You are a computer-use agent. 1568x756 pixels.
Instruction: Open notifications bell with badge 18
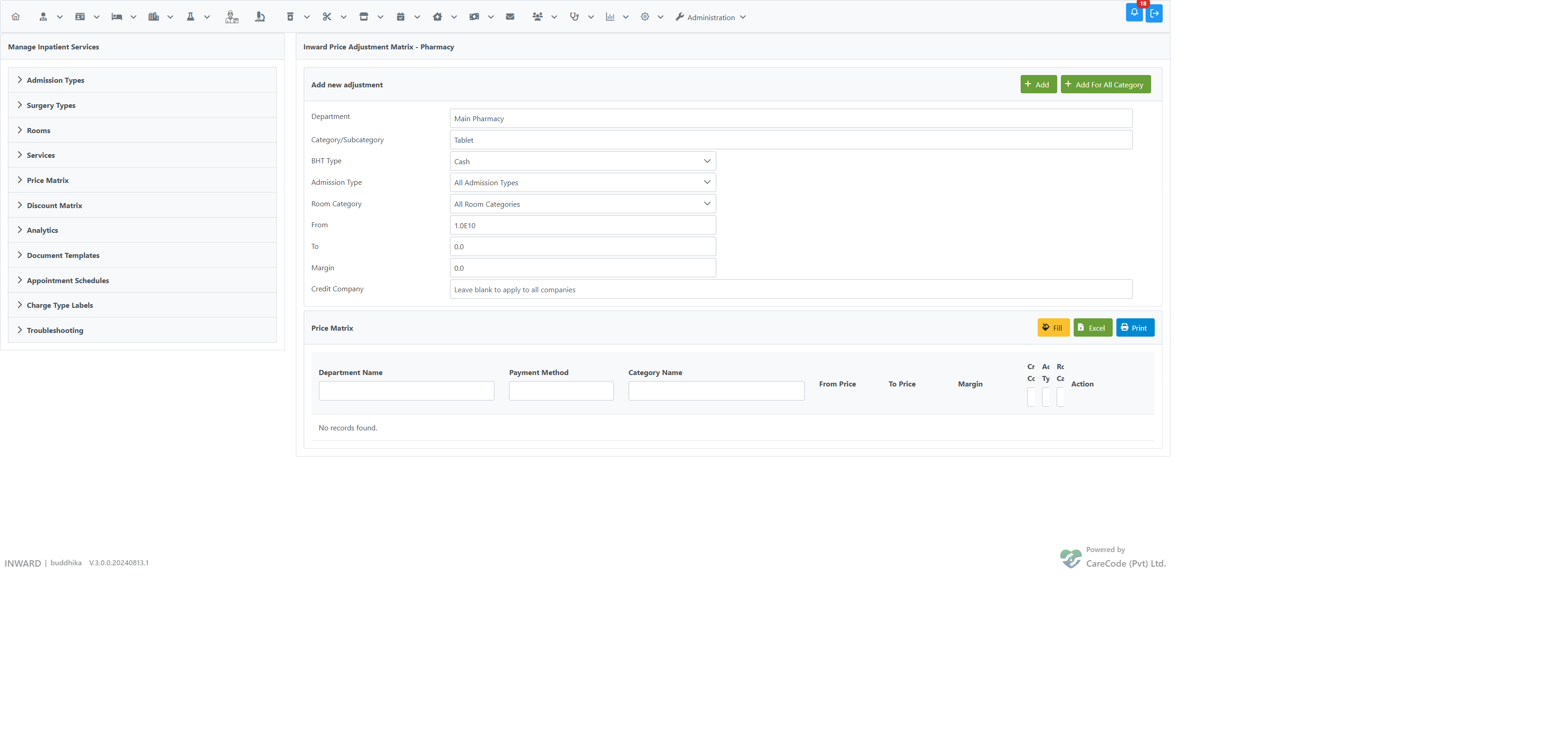[1134, 13]
